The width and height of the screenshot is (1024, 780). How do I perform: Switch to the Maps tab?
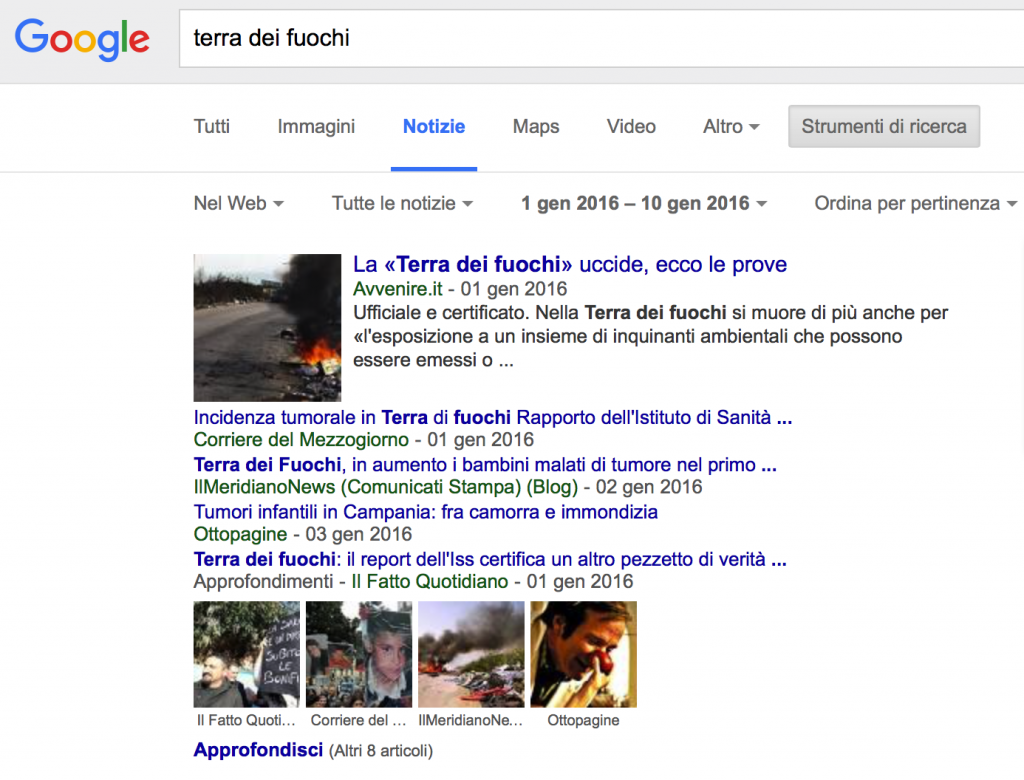pos(535,127)
